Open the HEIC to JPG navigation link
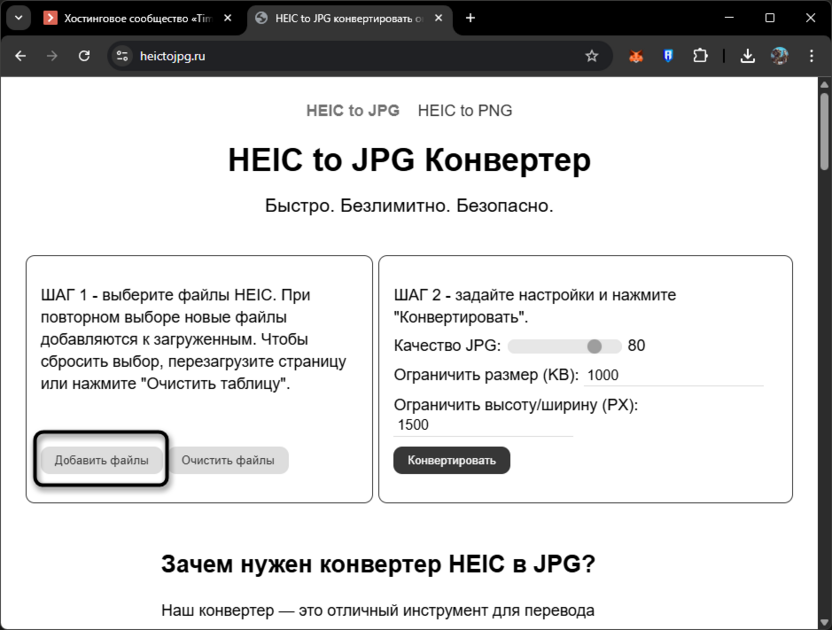Image resolution: width=832 pixels, height=630 pixels. coord(353,110)
